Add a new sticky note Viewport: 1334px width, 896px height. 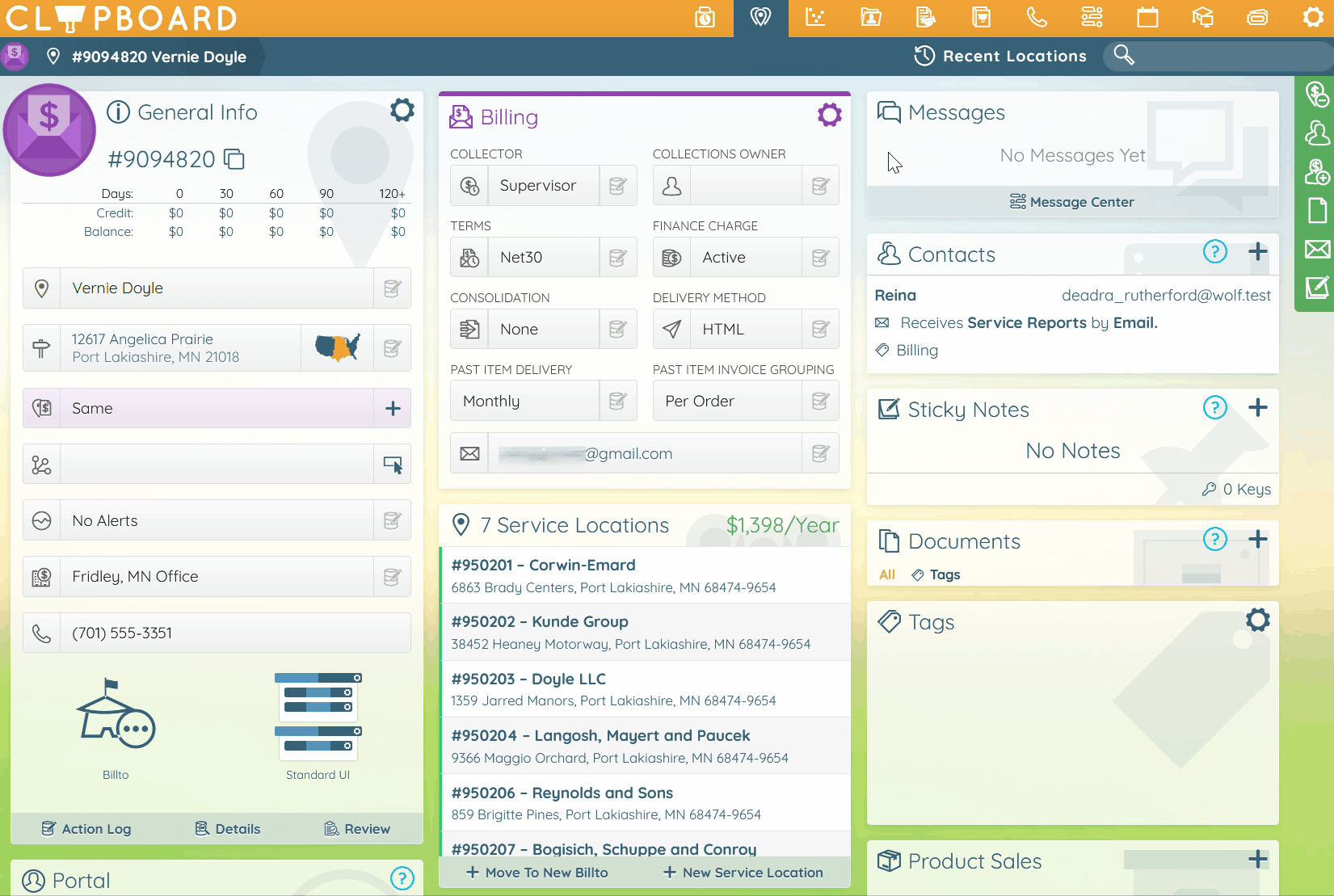(1258, 408)
